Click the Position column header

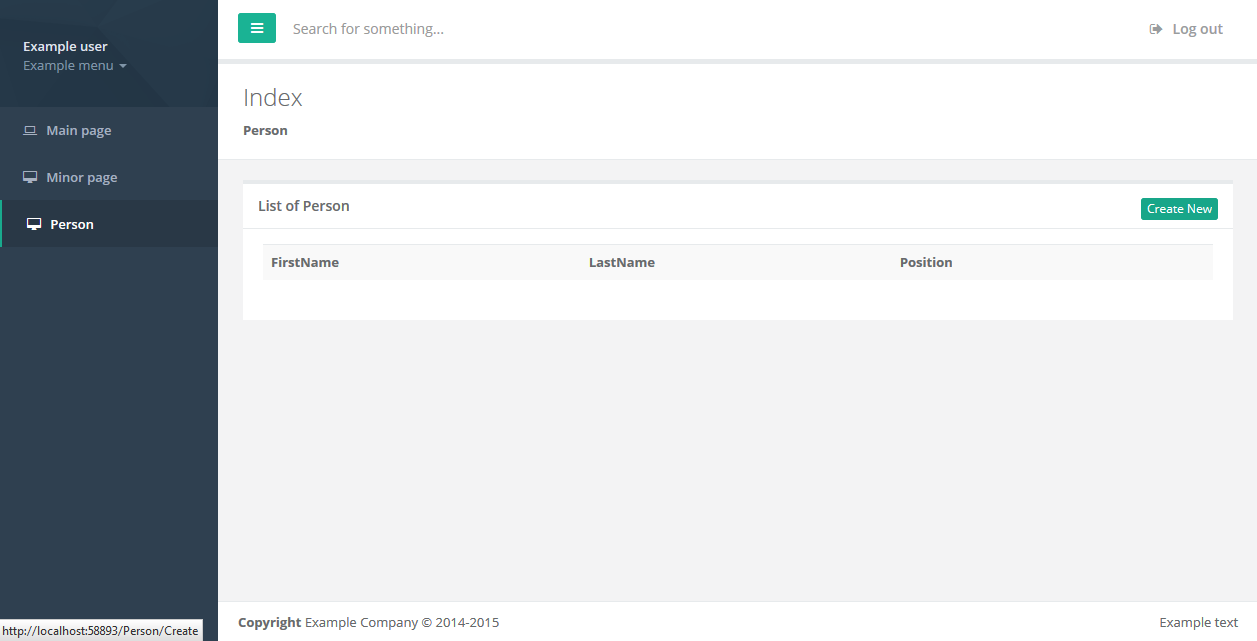point(926,263)
